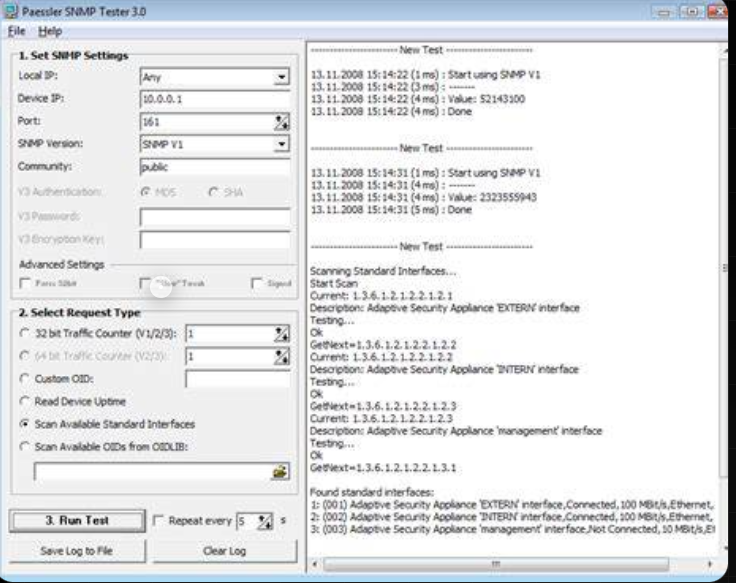Click the log's right scroll arrow
Viewport: 736px width, 583px height.
(710, 564)
